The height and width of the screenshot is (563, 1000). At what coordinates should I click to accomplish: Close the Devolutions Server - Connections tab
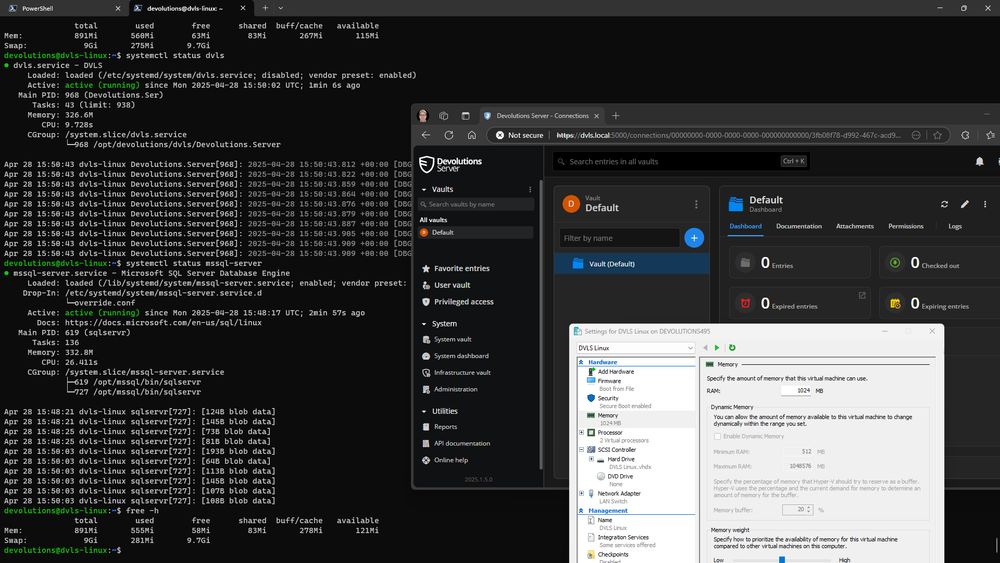pyautogui.click(x=596, y=116)
